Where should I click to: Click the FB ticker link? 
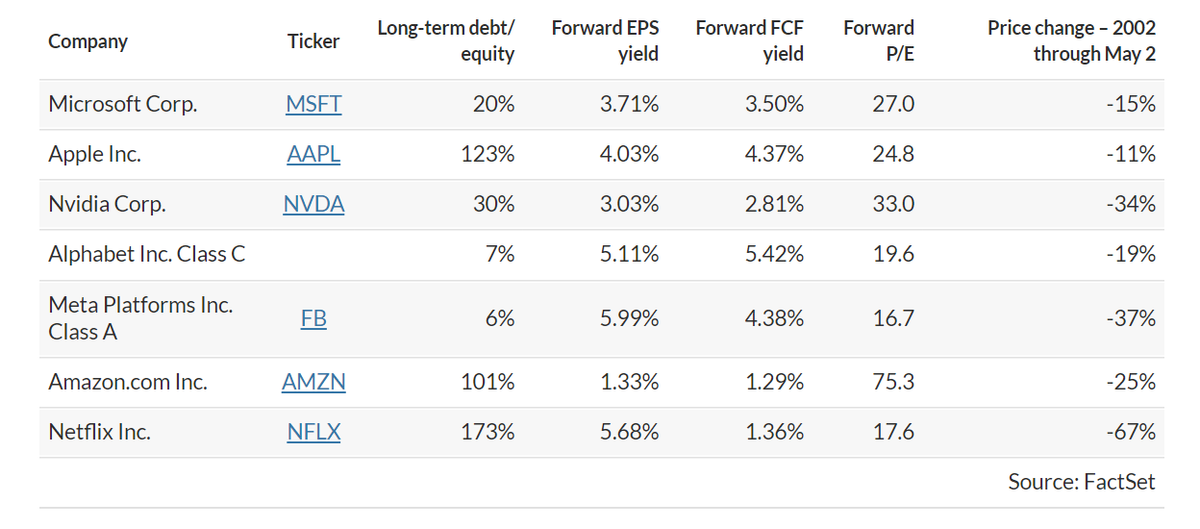[x=313, y=319]
